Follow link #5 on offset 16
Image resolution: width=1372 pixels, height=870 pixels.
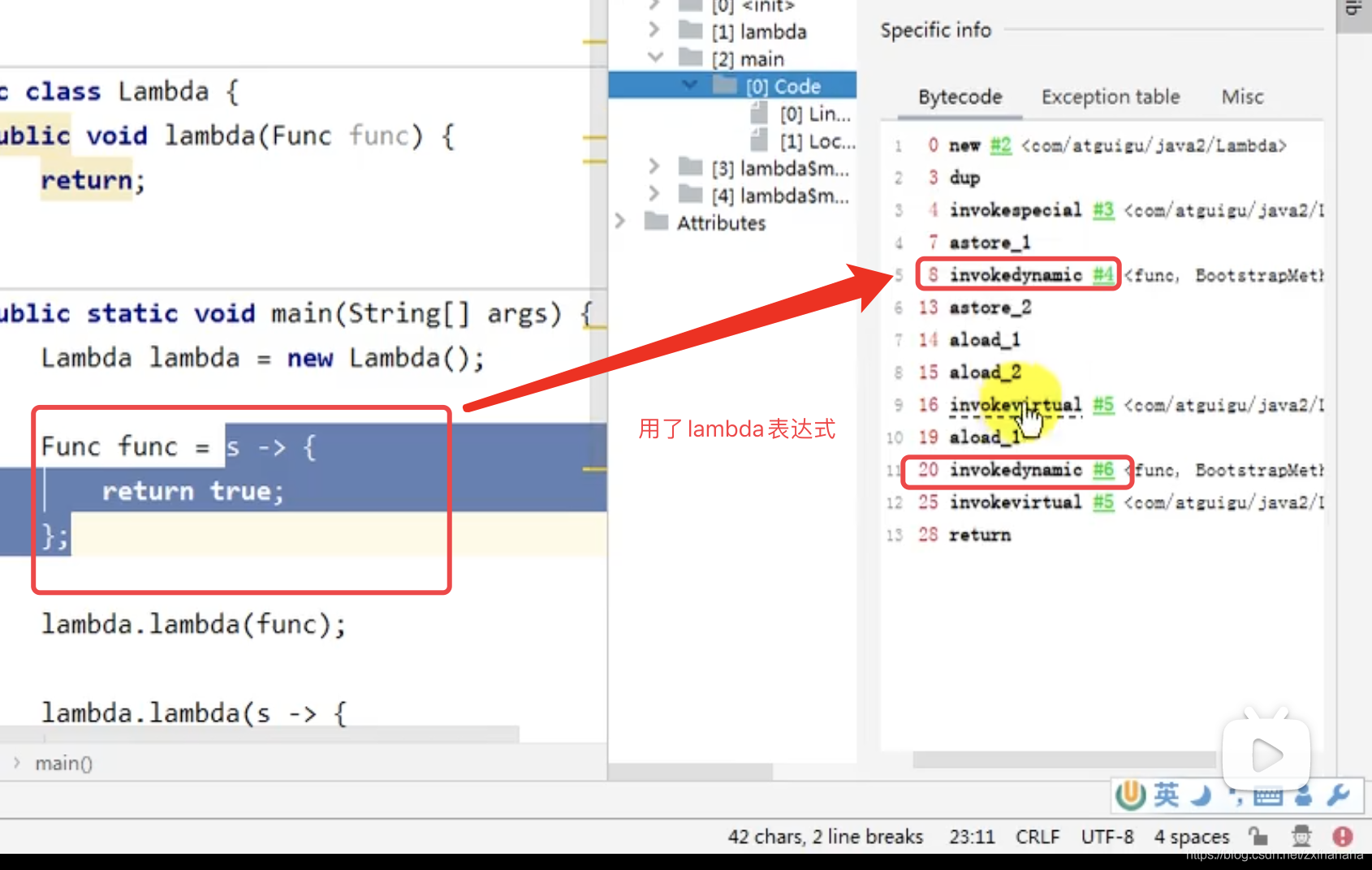1103,405
